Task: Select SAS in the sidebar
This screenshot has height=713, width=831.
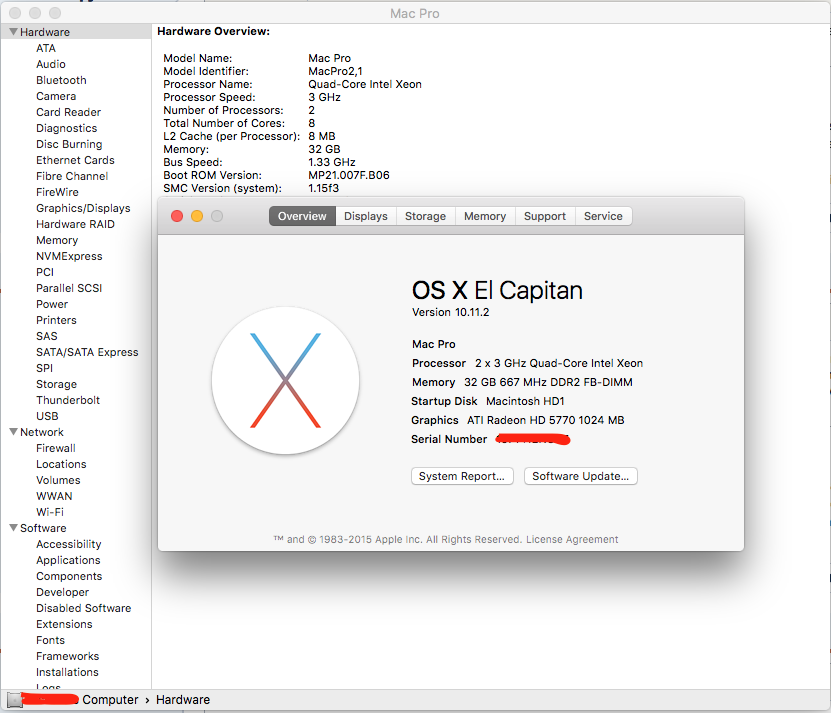Action: pyautogui.click(x=47, y=336)
